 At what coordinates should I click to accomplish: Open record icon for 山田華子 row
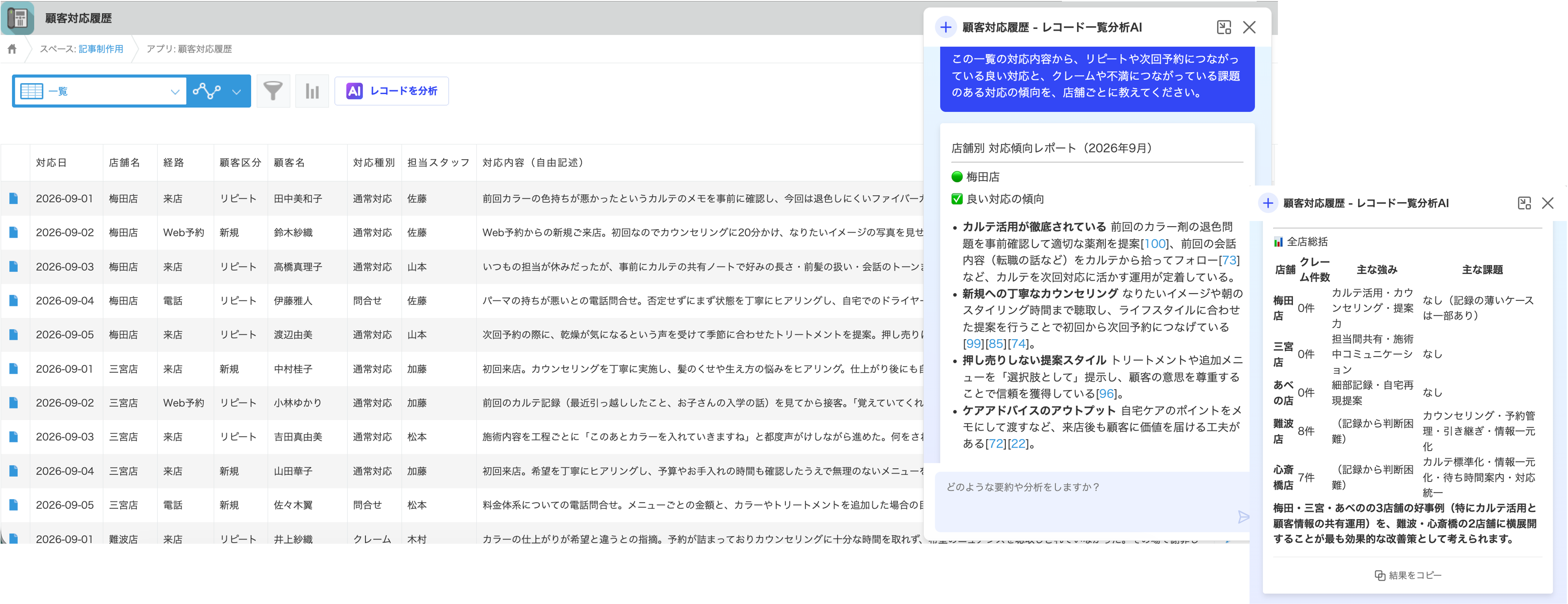coord(13,471)
